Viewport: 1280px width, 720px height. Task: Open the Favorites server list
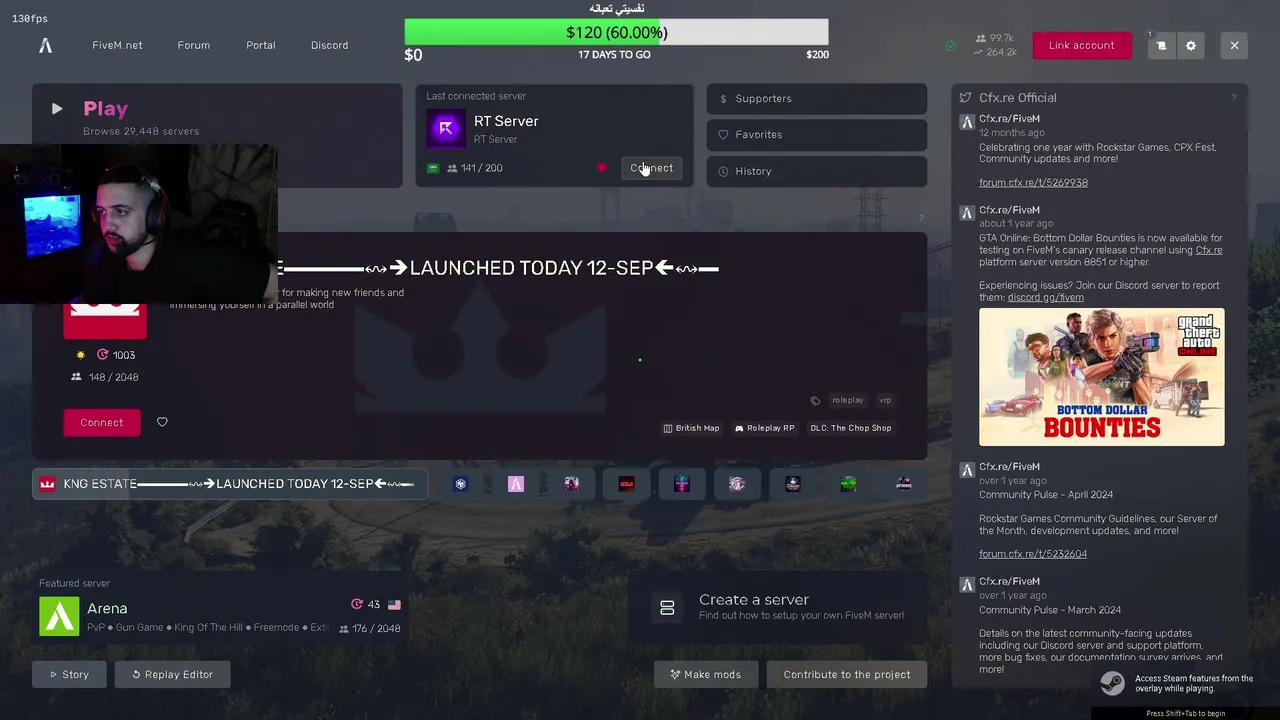pyautogui.click(x=817, y=135)
